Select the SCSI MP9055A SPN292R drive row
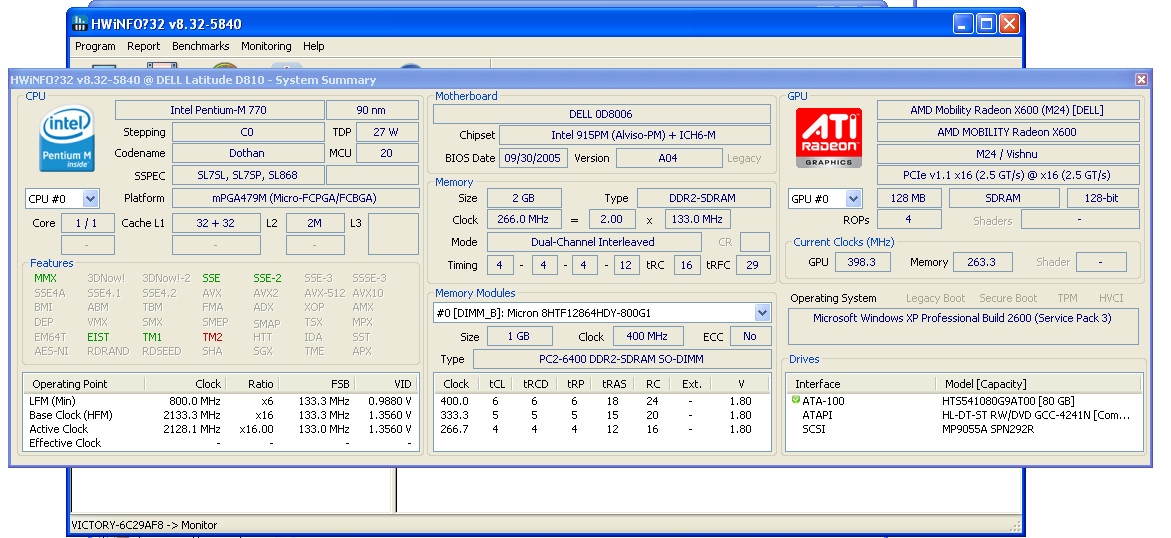 (963, 429)
